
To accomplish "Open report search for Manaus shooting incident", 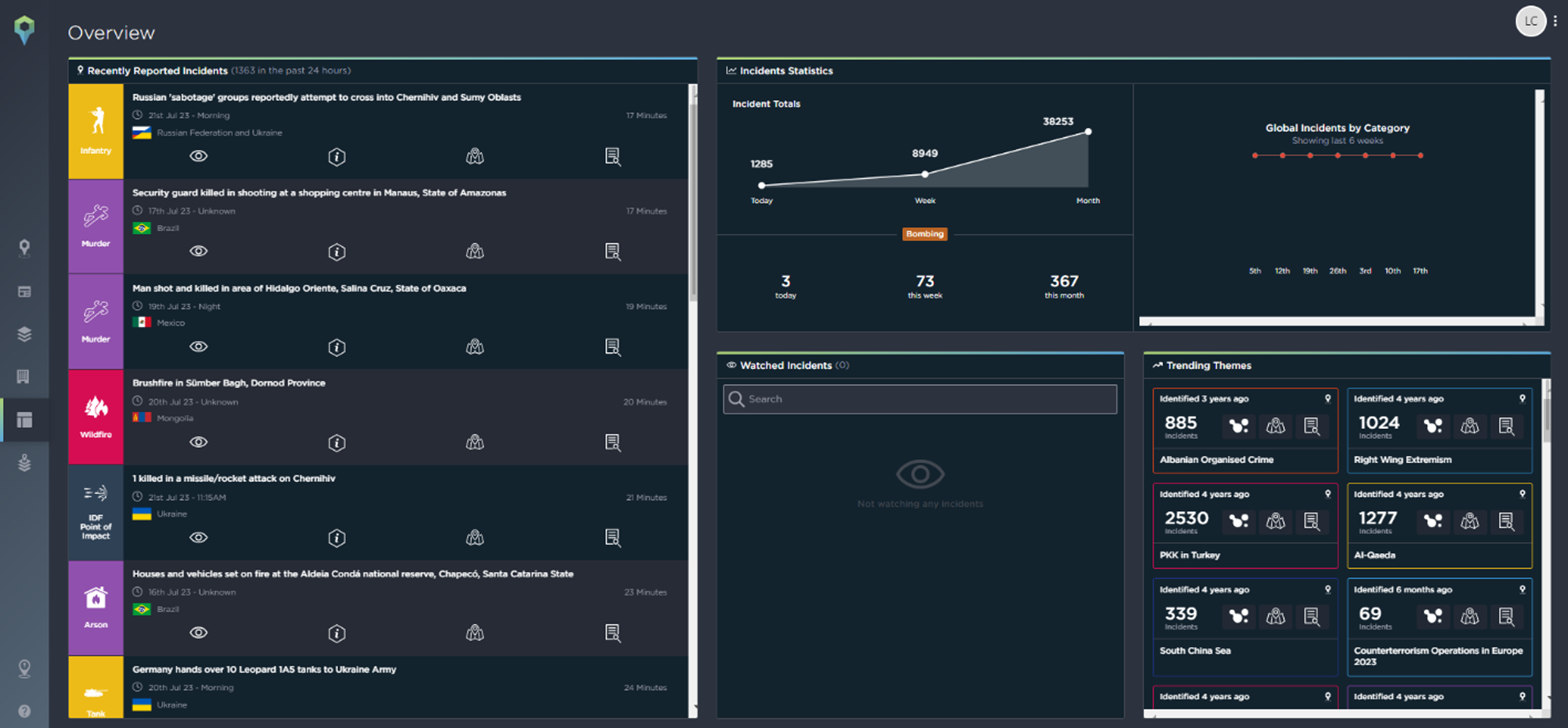I will tap(613, 251).
